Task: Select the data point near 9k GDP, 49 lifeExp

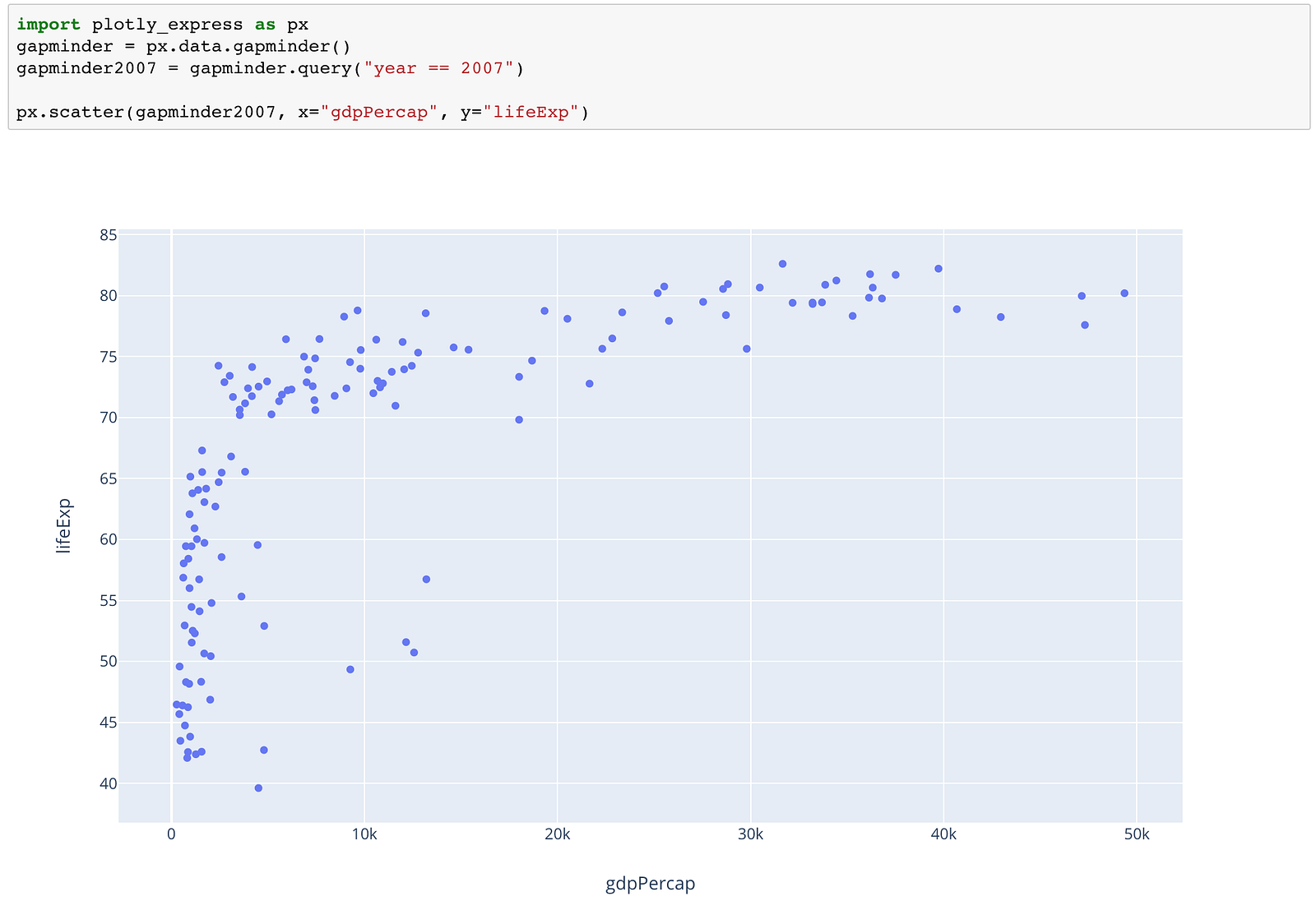Action: [x=350, y=669]
